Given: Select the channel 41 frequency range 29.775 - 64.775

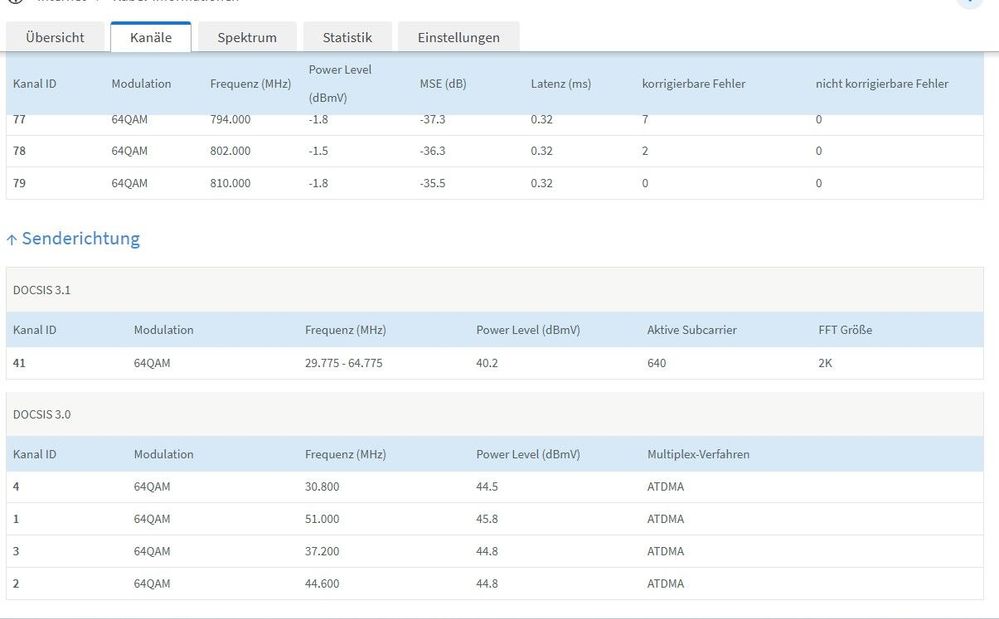Looking at the screenshot, I should 343,363.
